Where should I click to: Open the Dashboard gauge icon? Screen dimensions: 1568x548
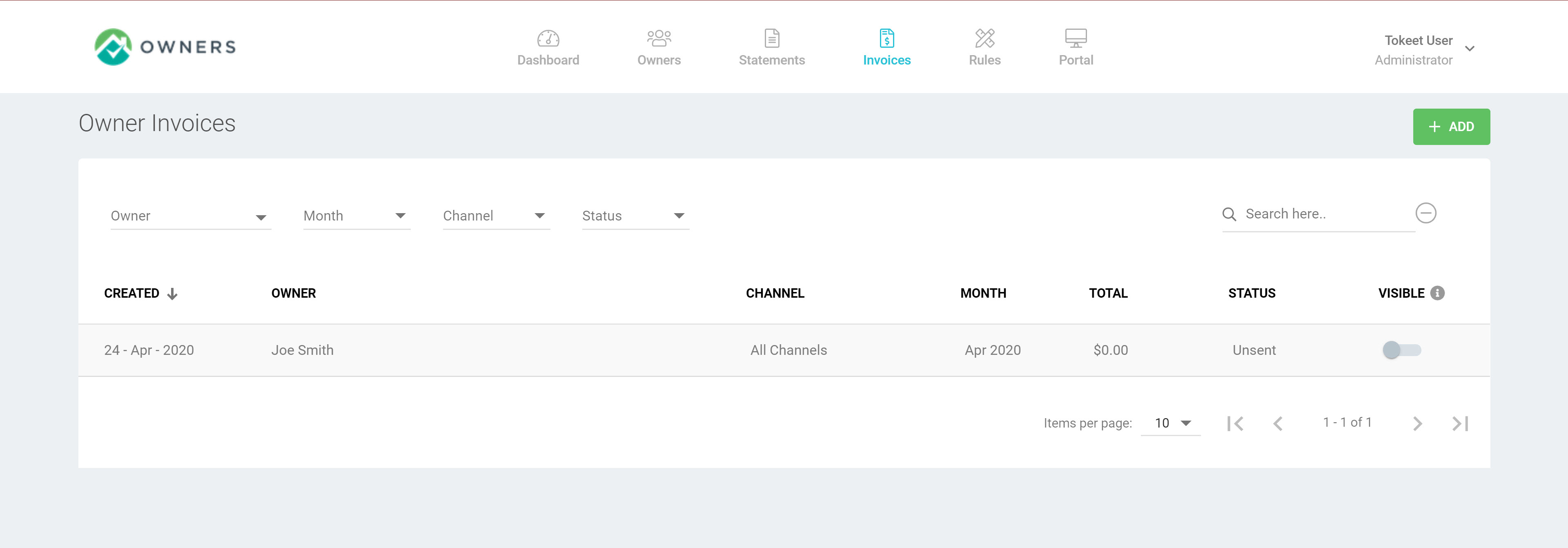548,38
